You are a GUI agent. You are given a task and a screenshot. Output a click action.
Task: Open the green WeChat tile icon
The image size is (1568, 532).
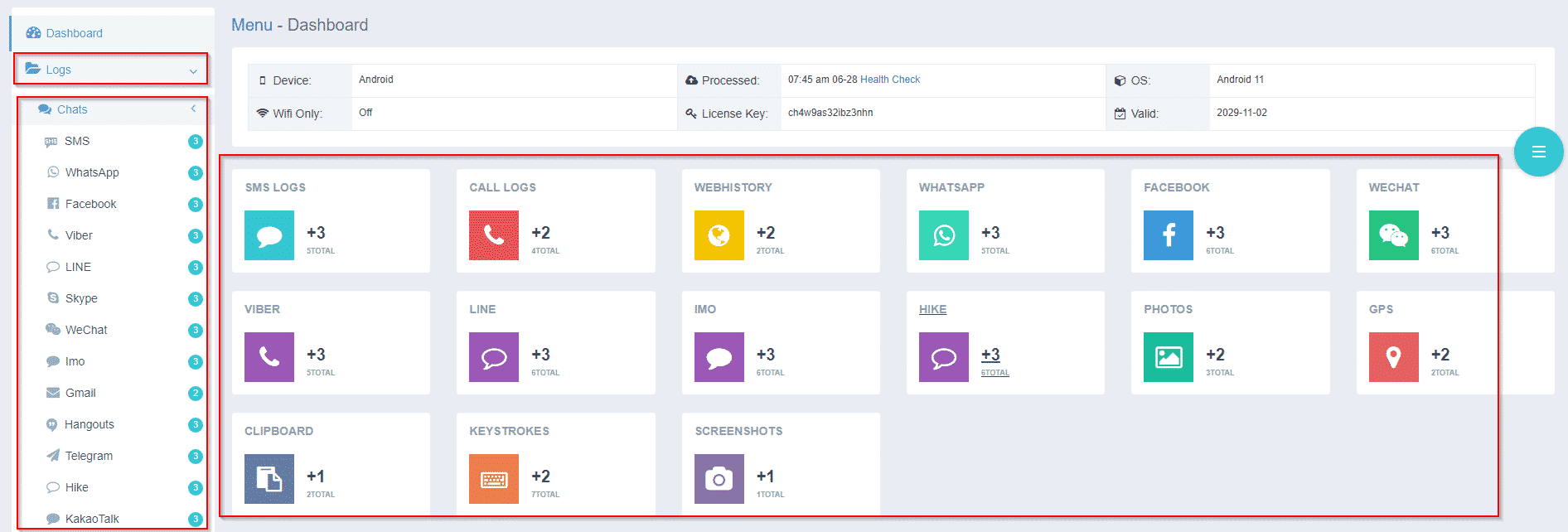[x=1393, y=235]
